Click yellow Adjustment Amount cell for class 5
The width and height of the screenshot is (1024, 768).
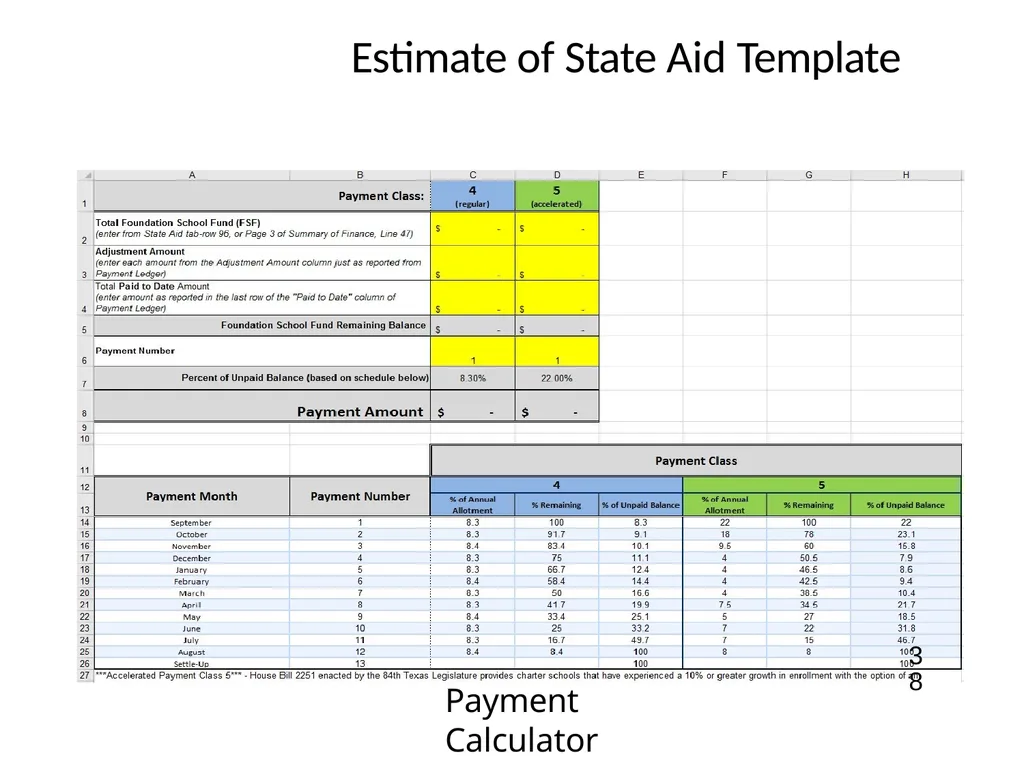coord(557,263)
